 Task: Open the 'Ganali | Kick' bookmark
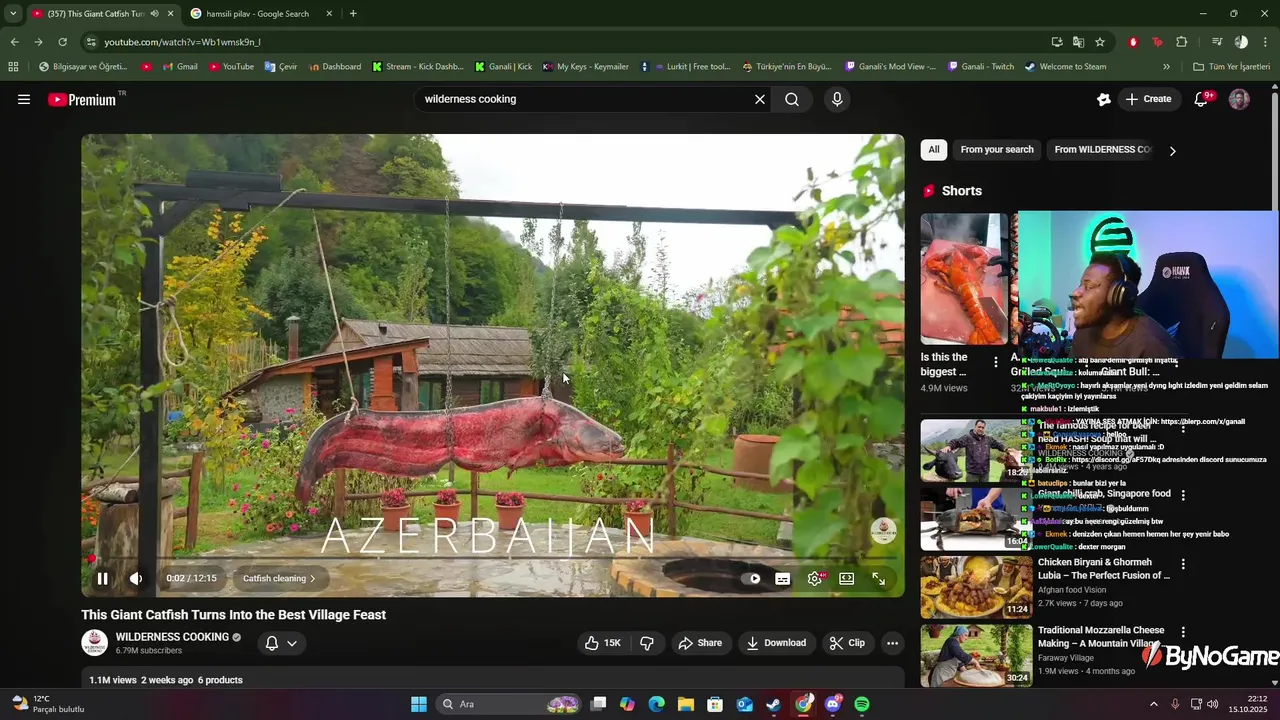pyautogui.click(x=502, y=67)
